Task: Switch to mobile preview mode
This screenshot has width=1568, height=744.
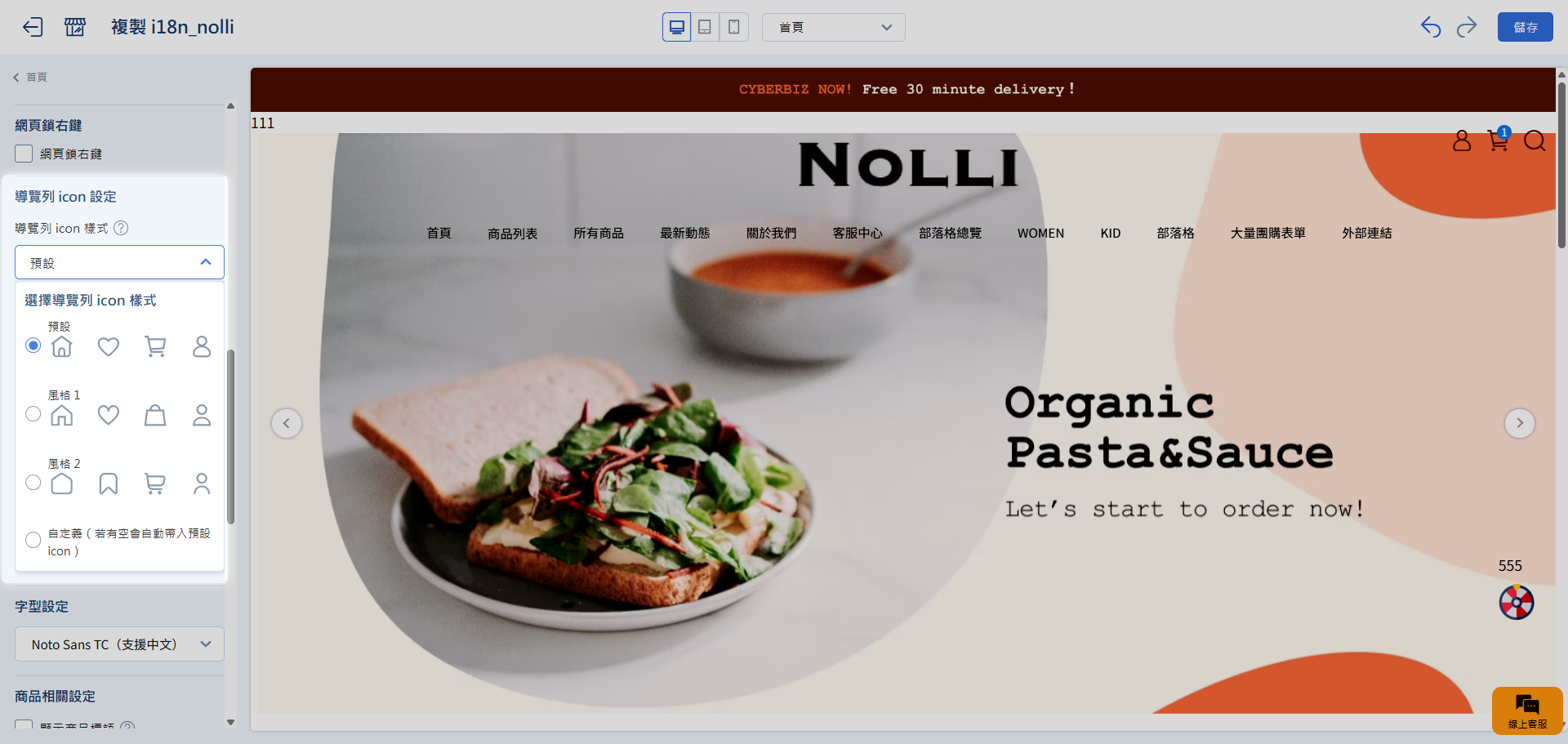Action: coord(733,27)
